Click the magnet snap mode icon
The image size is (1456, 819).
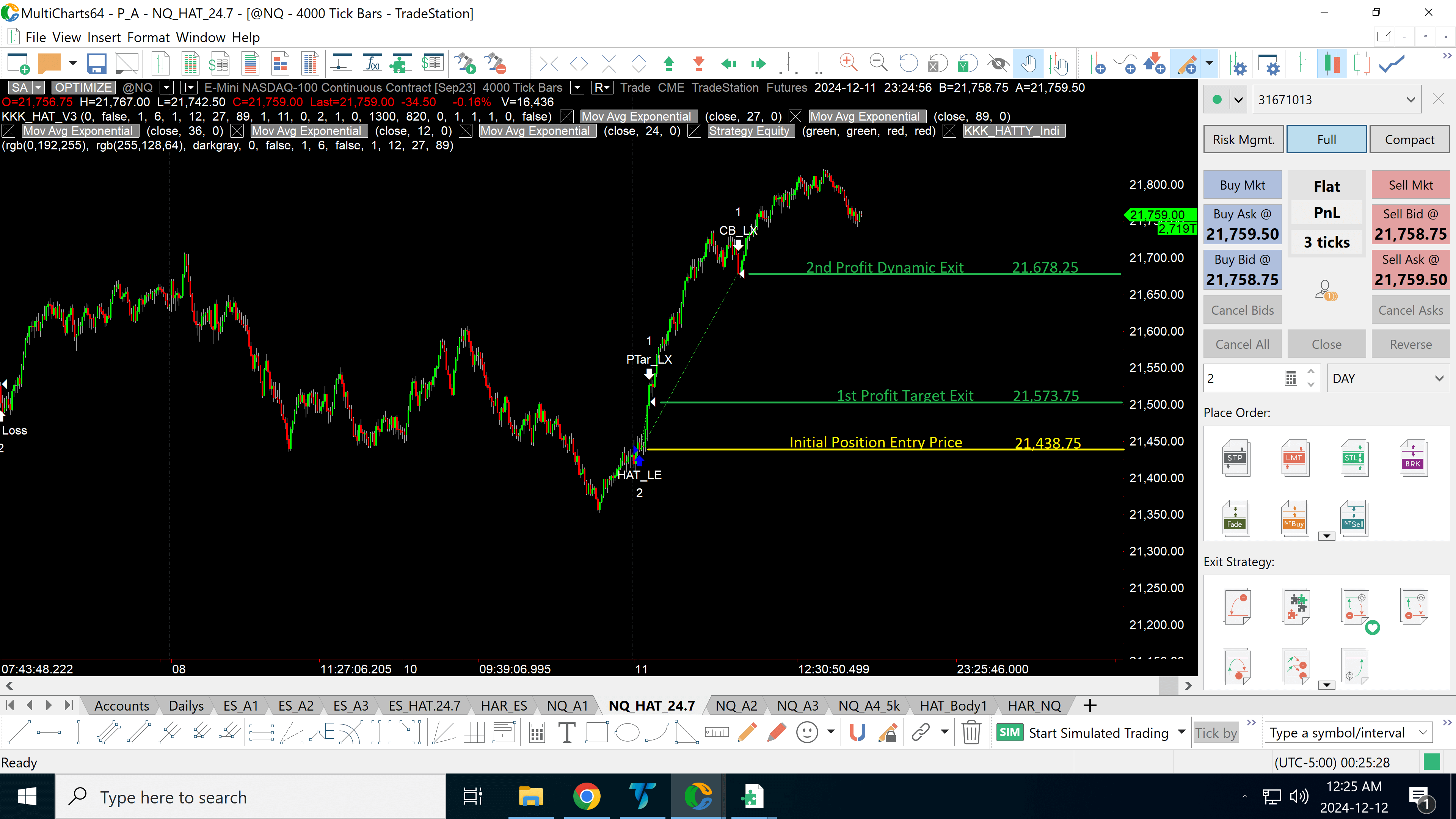click(857, 733)
